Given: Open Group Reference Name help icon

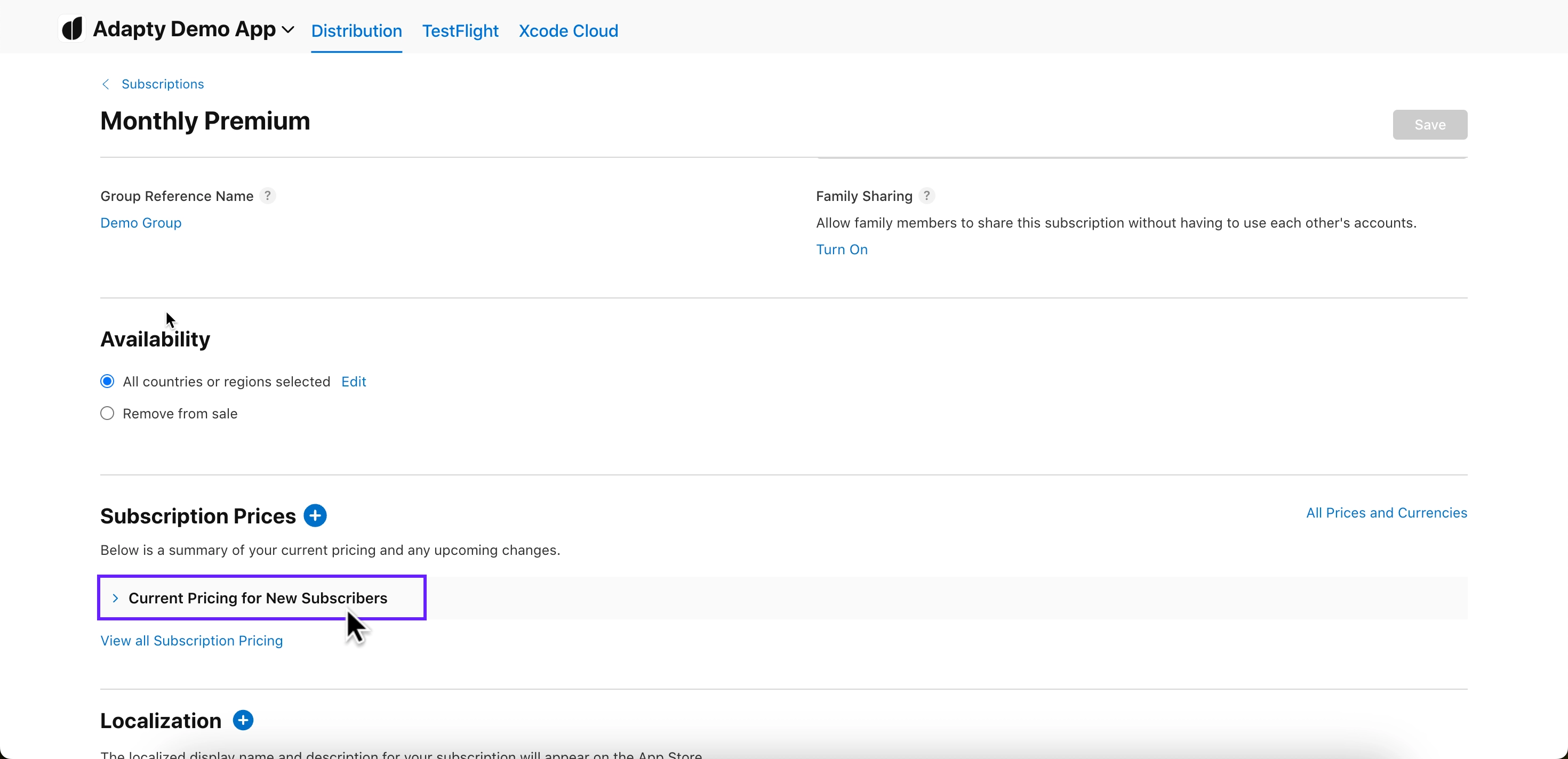Looking at the screenshot, I should click(x=267, y=196).
